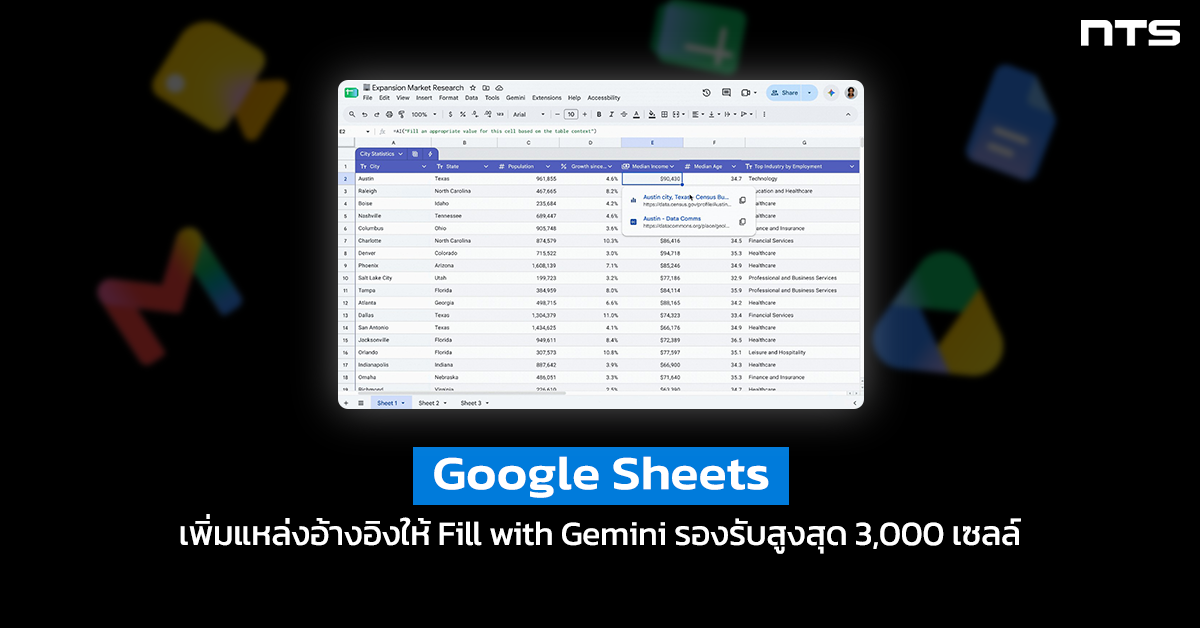Click the user profile avatar
This screenshot has width=1200, height=628.
[851, 92]
